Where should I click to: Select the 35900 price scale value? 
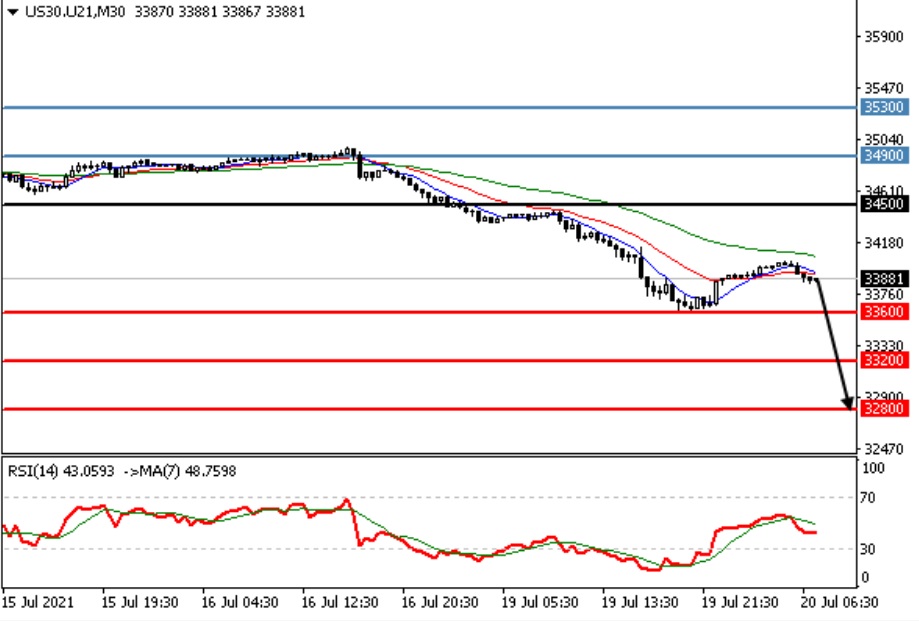tap(884, 37)
